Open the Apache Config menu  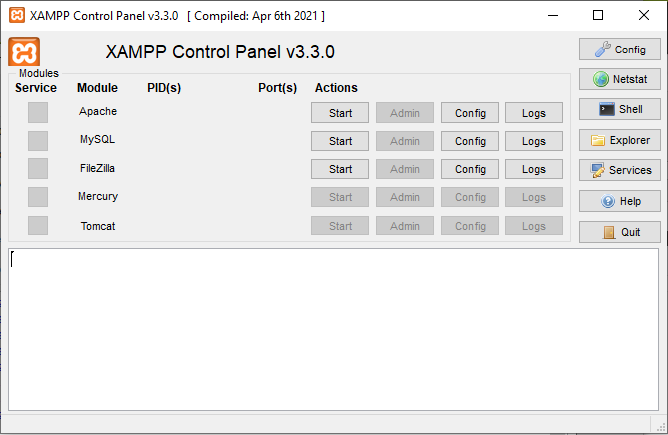(470, 113)
